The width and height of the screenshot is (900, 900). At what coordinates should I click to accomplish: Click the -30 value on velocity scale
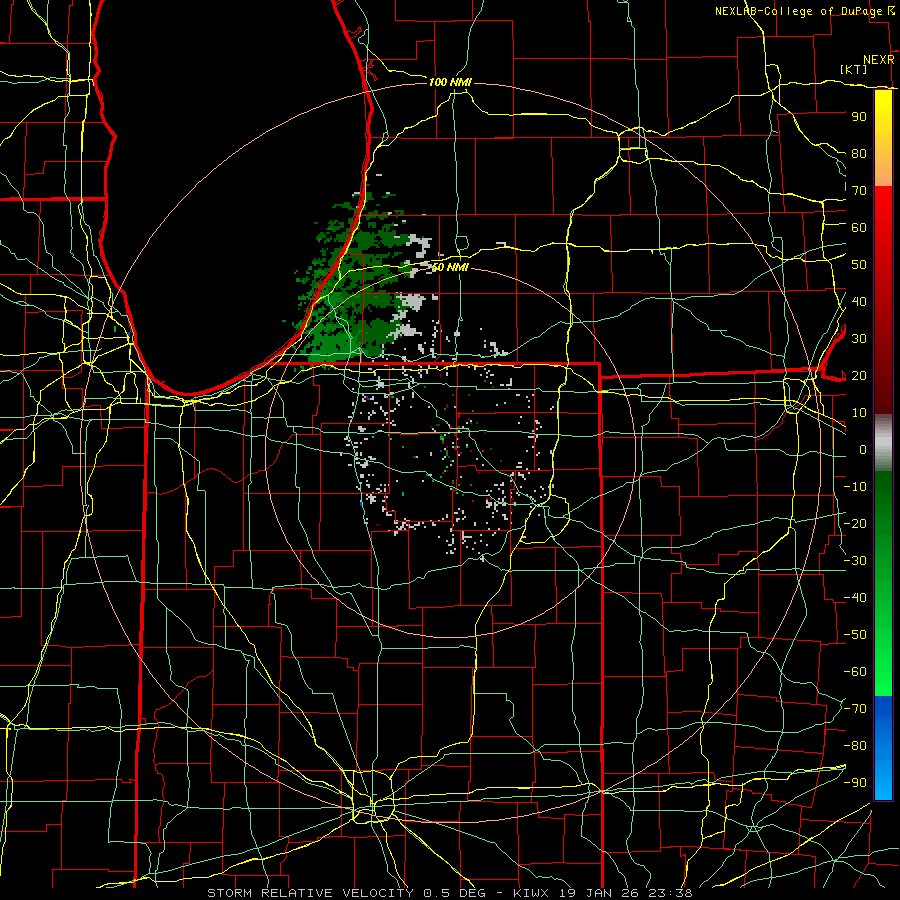coord(855,561)
